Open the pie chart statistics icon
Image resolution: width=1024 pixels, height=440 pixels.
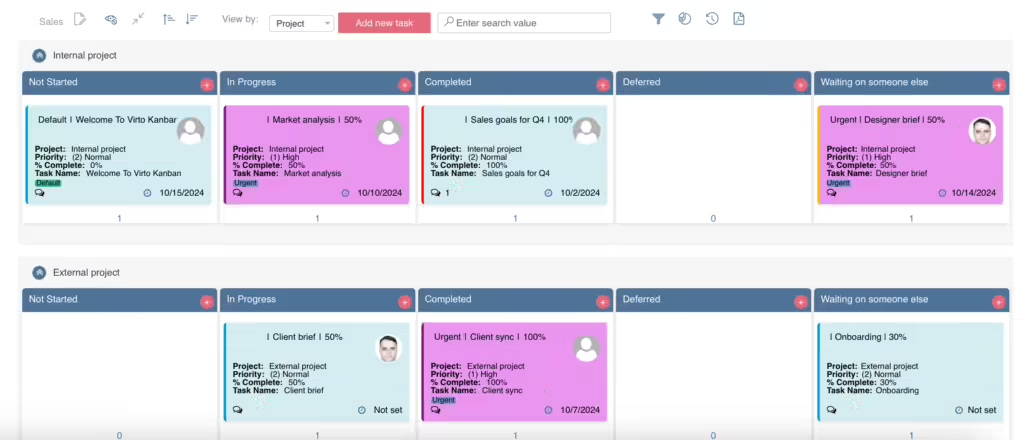(x=684, y=19)
